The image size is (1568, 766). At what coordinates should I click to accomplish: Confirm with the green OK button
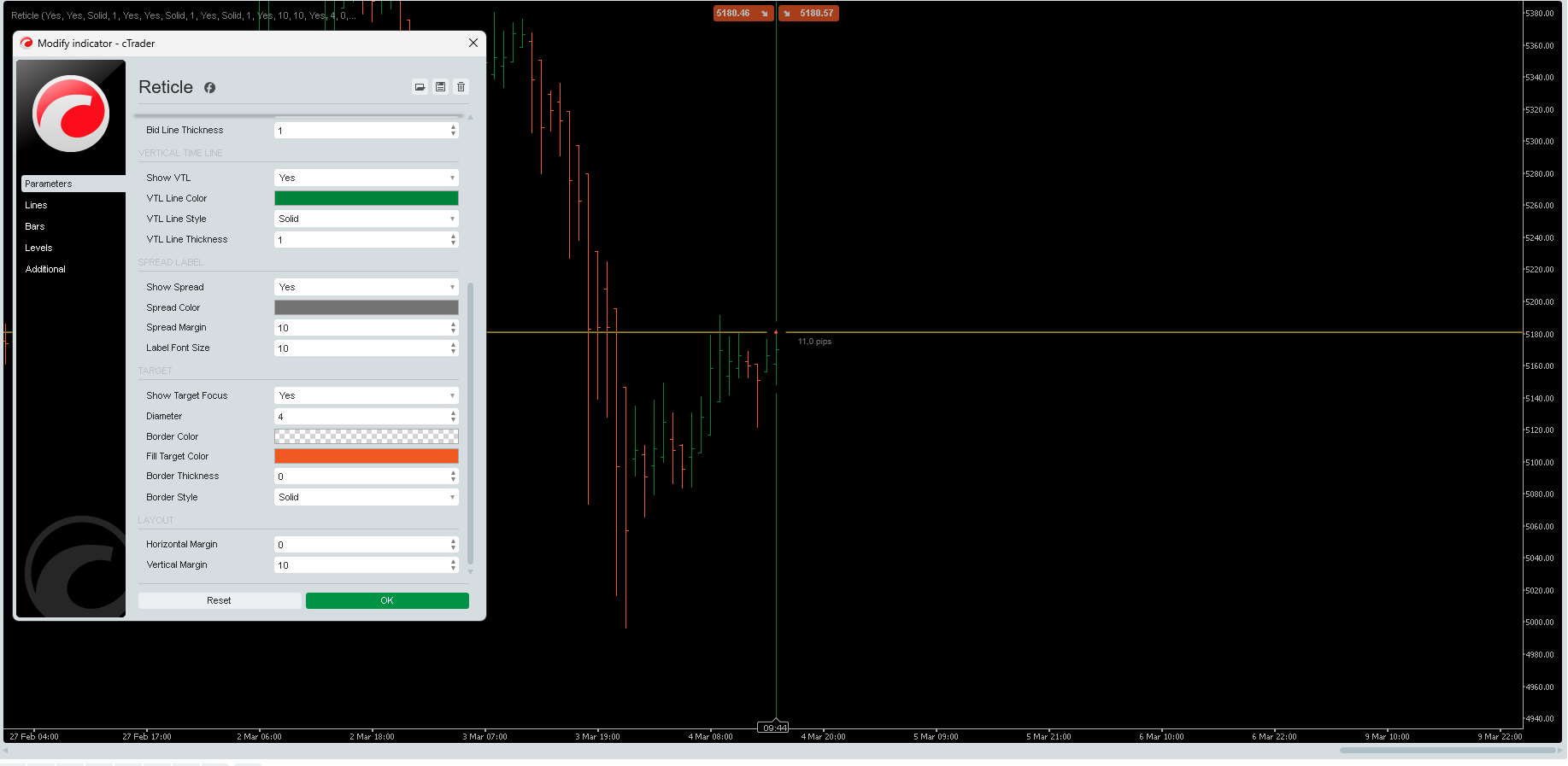coord(387,601)
